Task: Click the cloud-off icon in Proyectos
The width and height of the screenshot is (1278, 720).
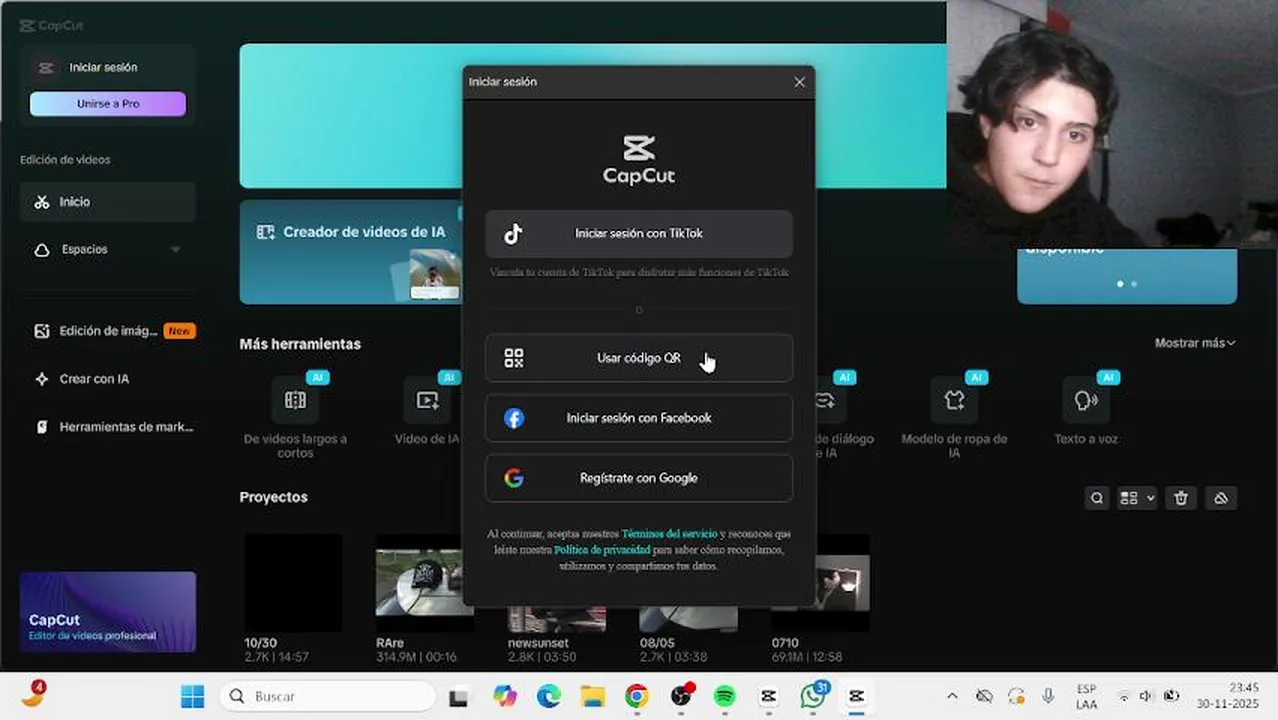Action: 1221,498
